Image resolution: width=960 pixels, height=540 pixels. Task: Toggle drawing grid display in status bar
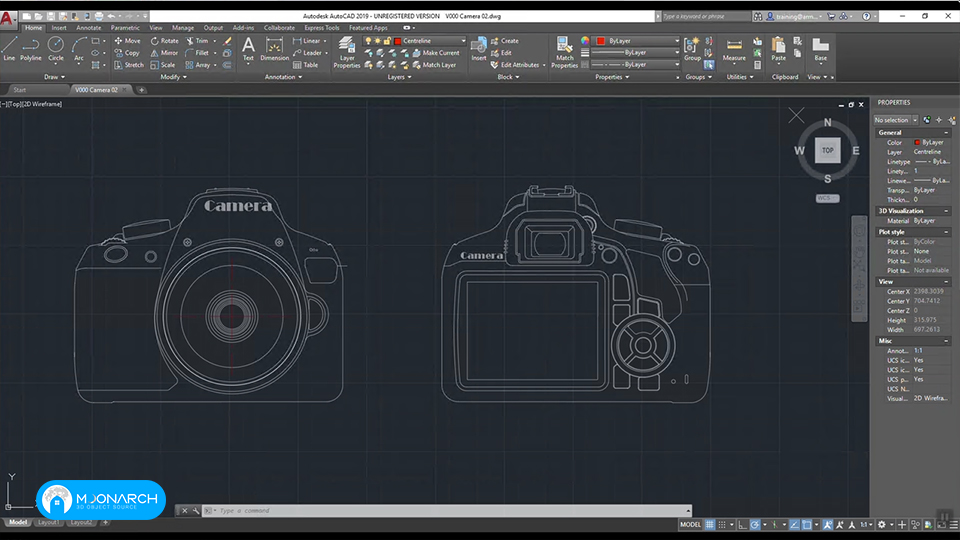click(x=710, y=525)
